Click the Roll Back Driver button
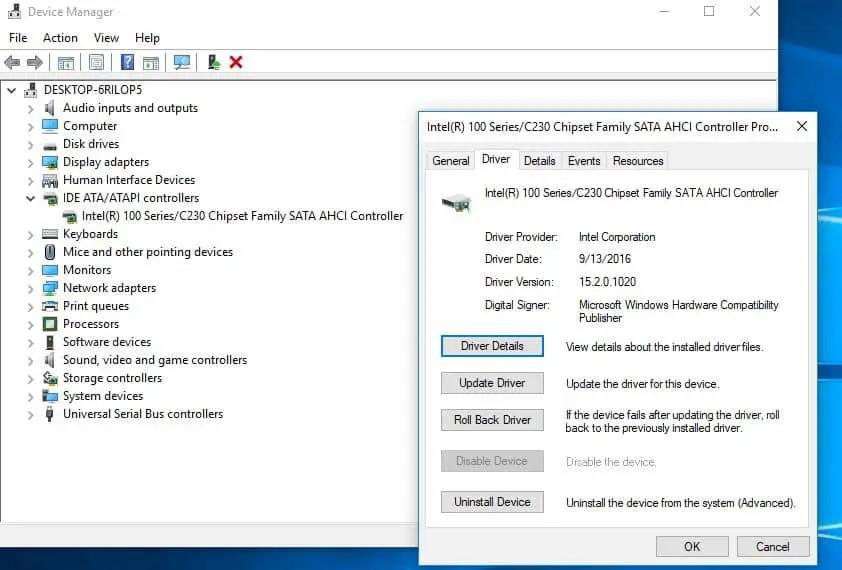 (492, 420)
